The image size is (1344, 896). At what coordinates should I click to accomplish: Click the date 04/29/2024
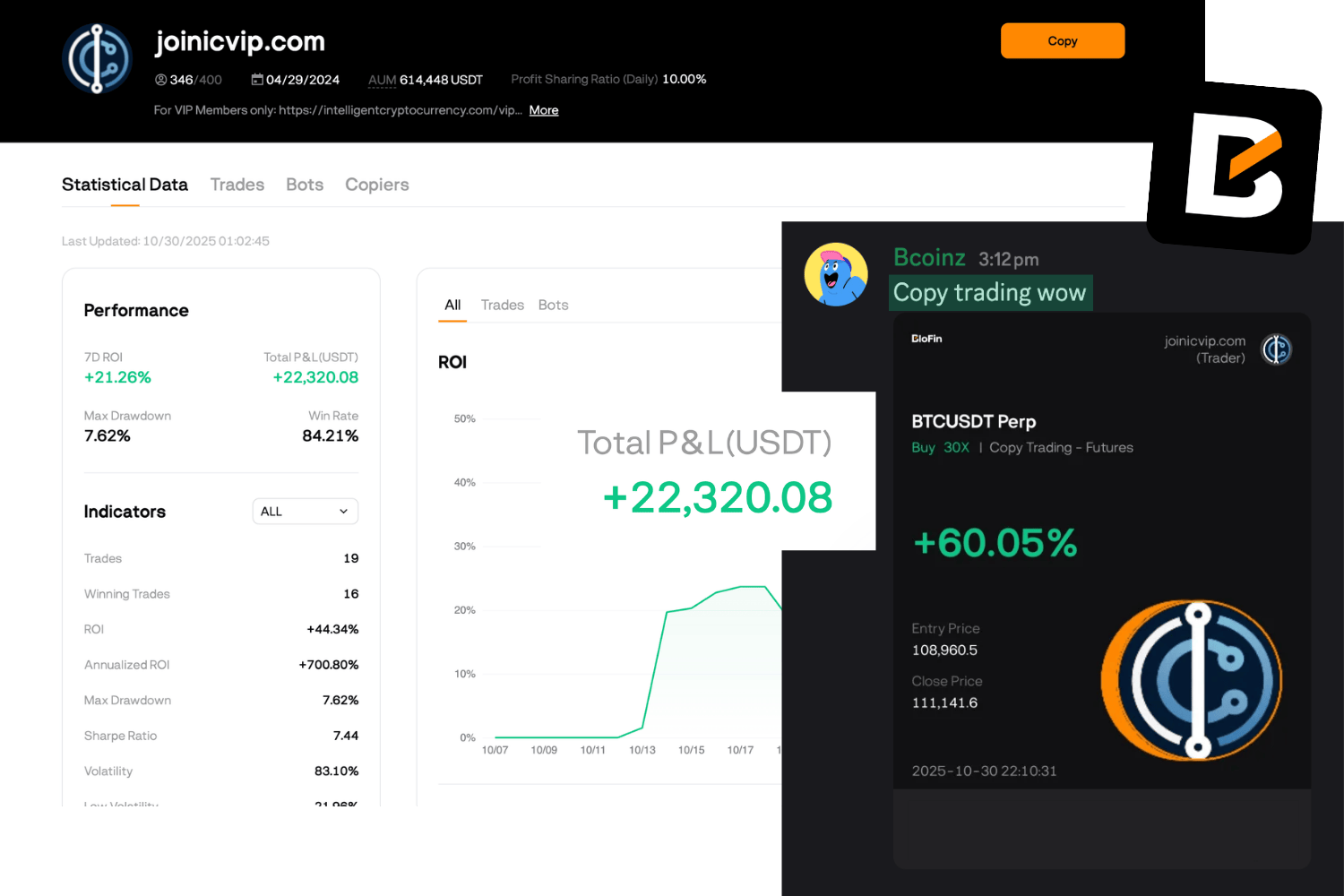[x=303, y=80]
